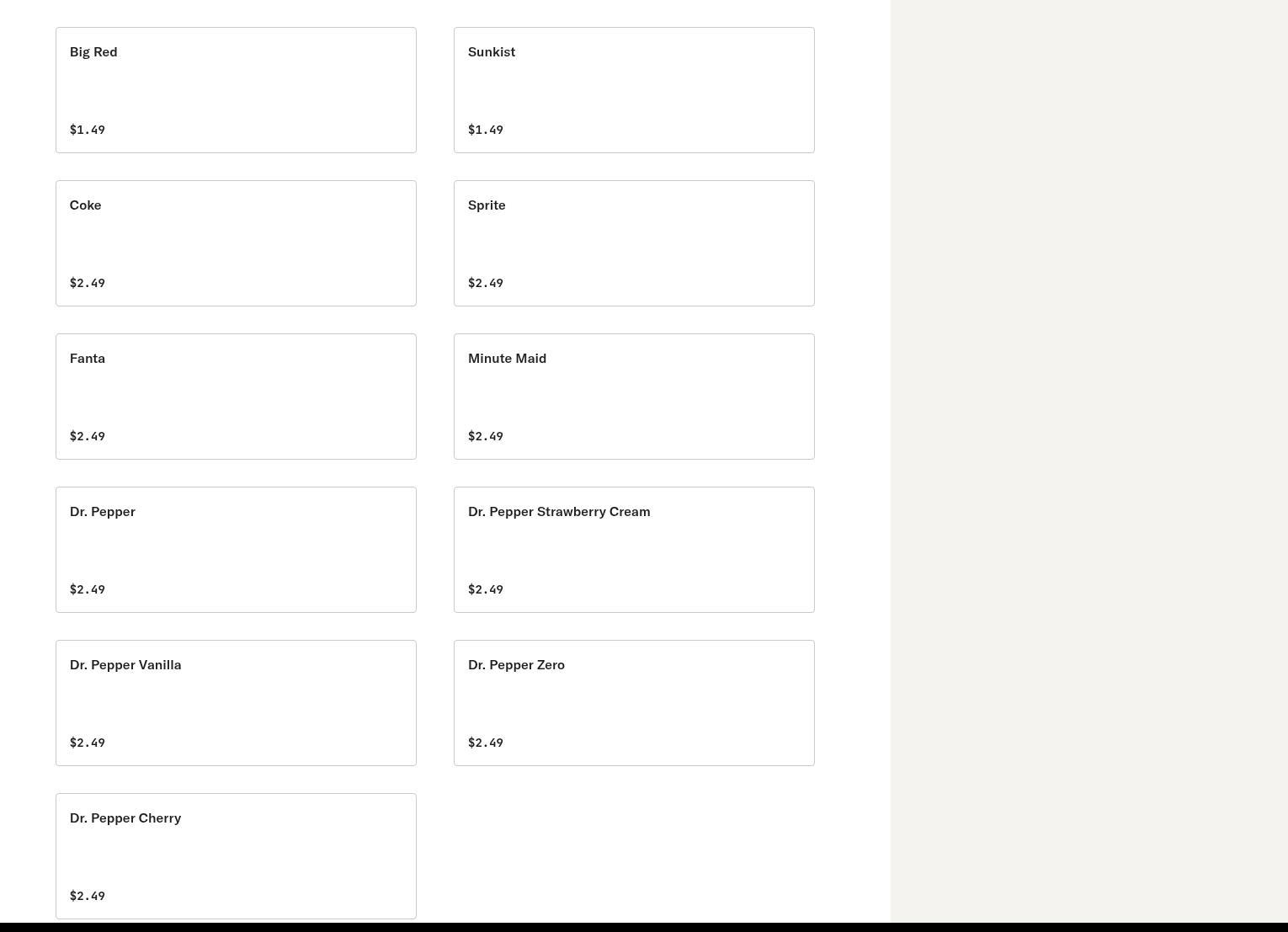The width and height of the screenshot is (1288, 932).
Task: Click the $2.49 price under Minute Maid
Action: pos(486,436)
